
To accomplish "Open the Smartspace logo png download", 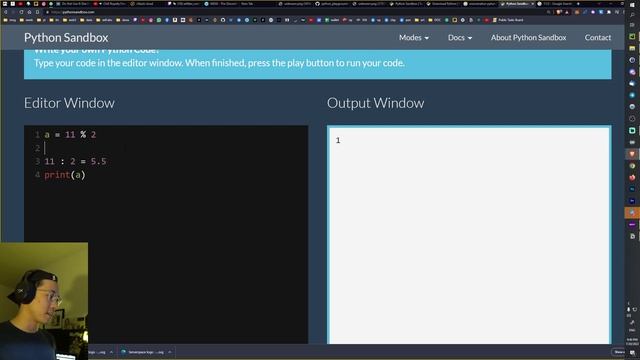I will click(x=143, y=352).
